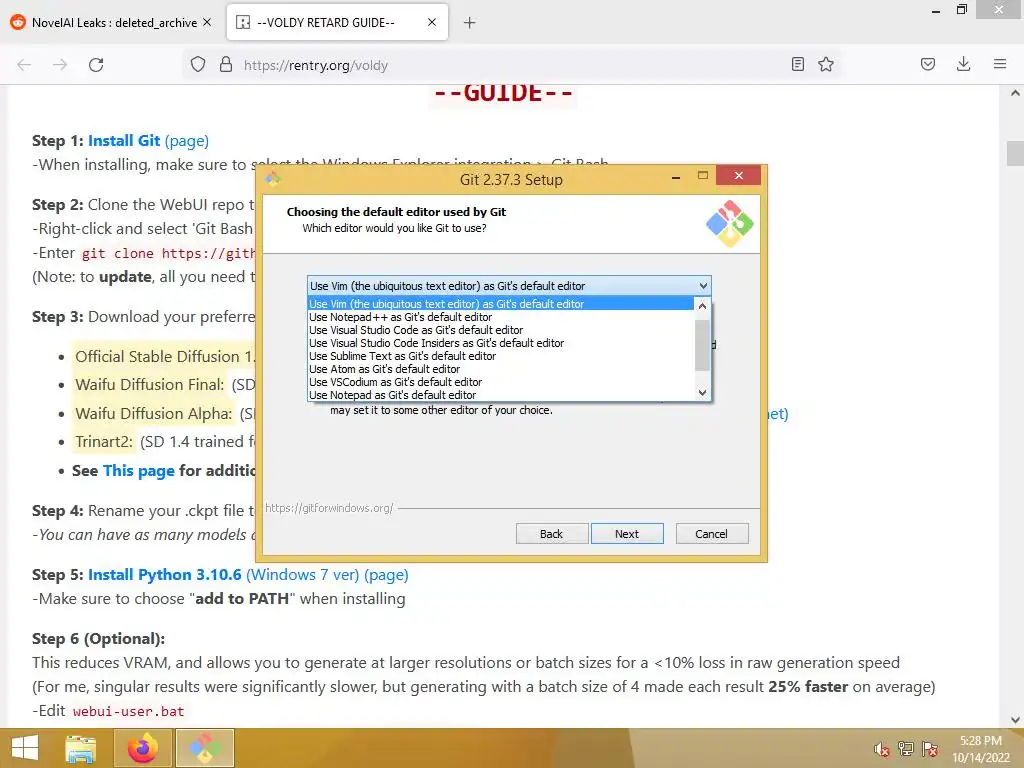Open the network tray icon
The image size is (1024, 768).
[905, 749]
